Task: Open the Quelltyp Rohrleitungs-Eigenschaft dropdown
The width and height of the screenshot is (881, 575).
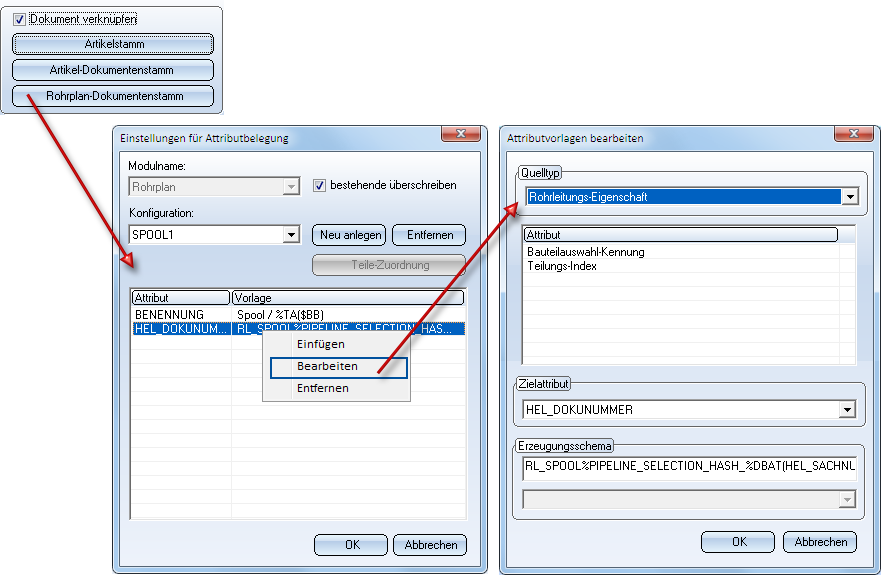Action: pyautogui.click(x=850, y=197)
